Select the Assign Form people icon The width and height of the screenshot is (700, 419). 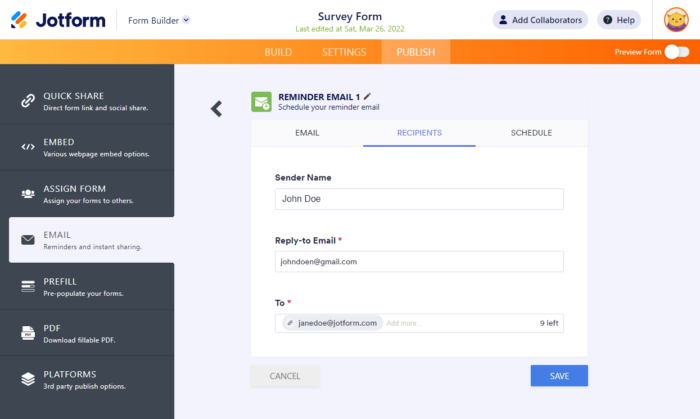click(x=28, y=194)
